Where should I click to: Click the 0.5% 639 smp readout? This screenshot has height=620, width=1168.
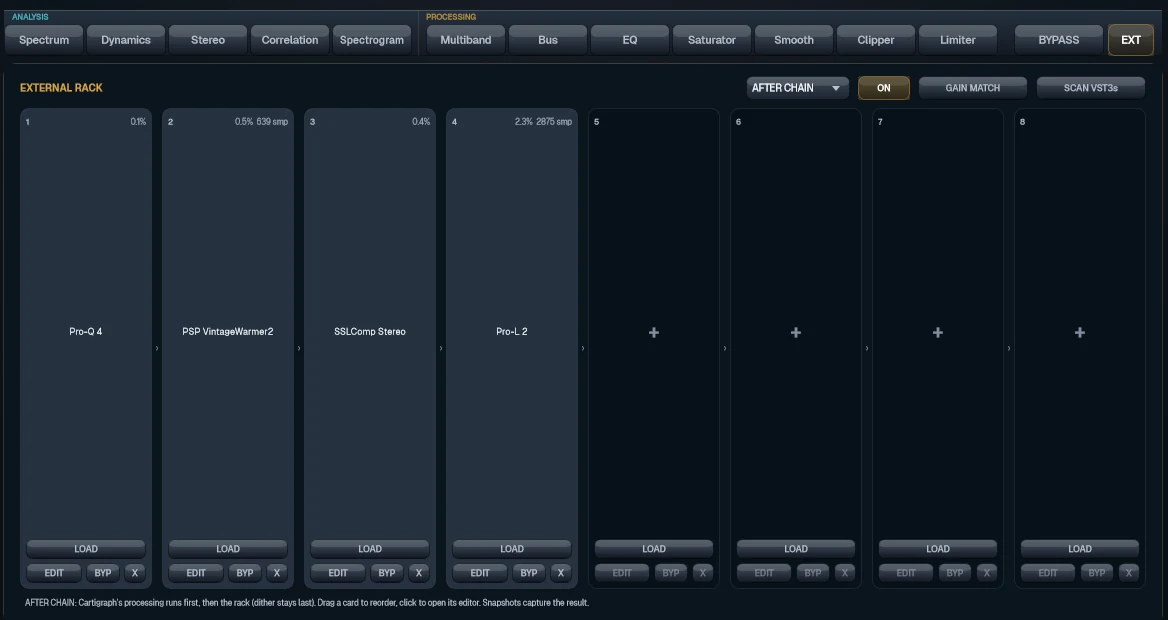(x=261, y=121)
